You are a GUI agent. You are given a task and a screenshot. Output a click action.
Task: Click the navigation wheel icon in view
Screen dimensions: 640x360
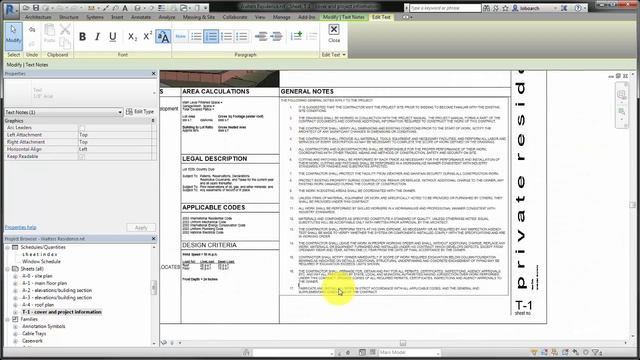[621, 95]
